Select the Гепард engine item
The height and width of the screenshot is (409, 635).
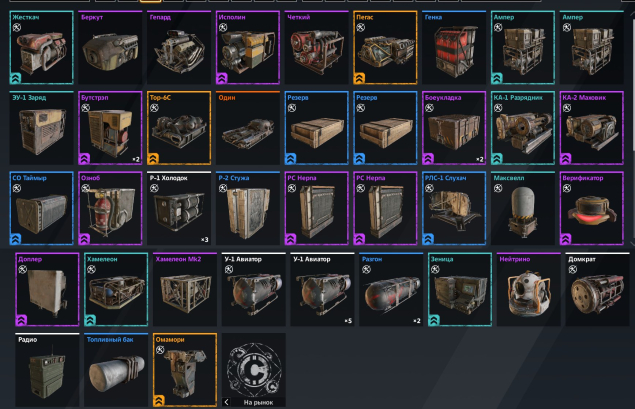click(x=179, y=47)
